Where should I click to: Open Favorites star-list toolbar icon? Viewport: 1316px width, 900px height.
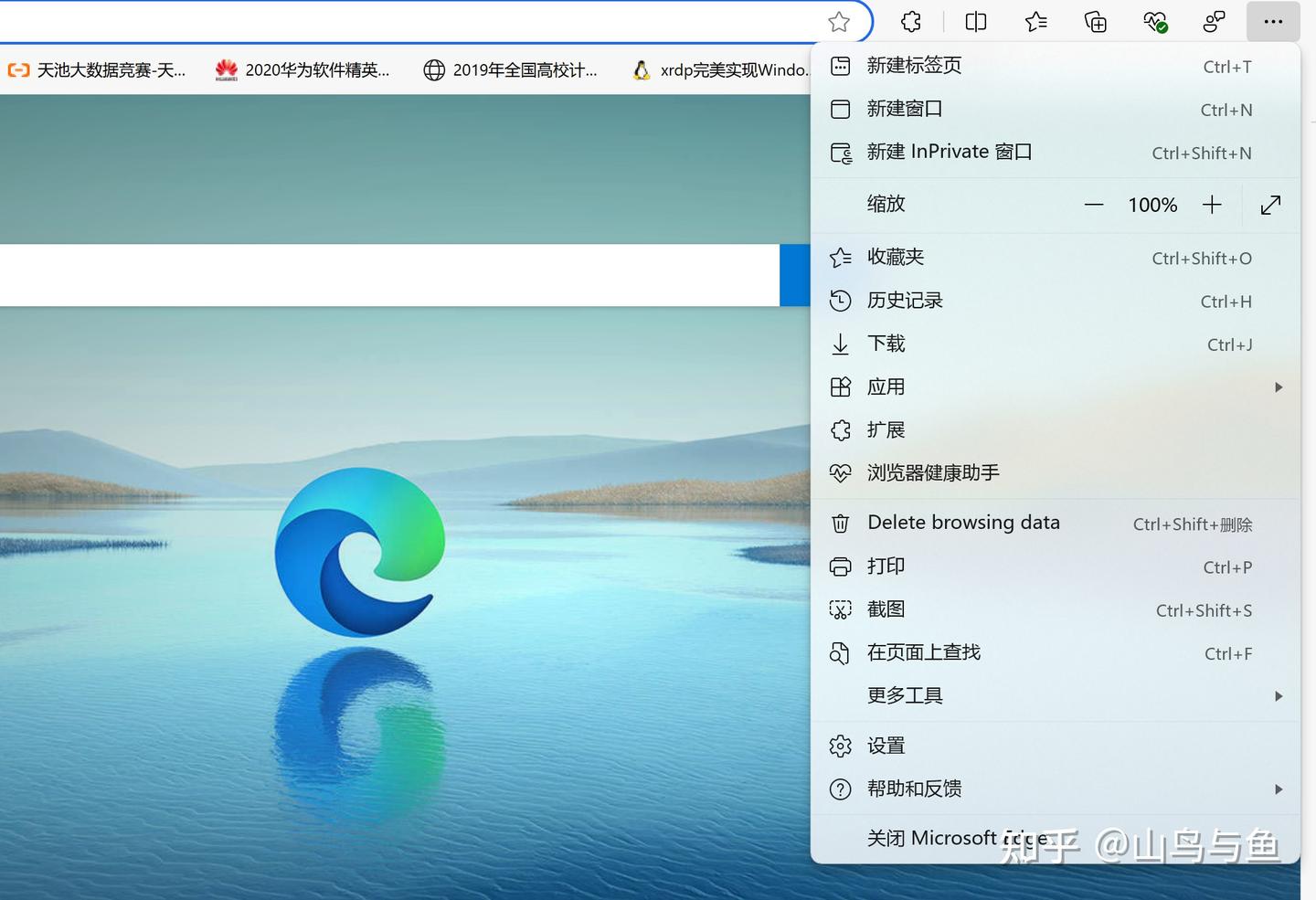click(1035, 22)
